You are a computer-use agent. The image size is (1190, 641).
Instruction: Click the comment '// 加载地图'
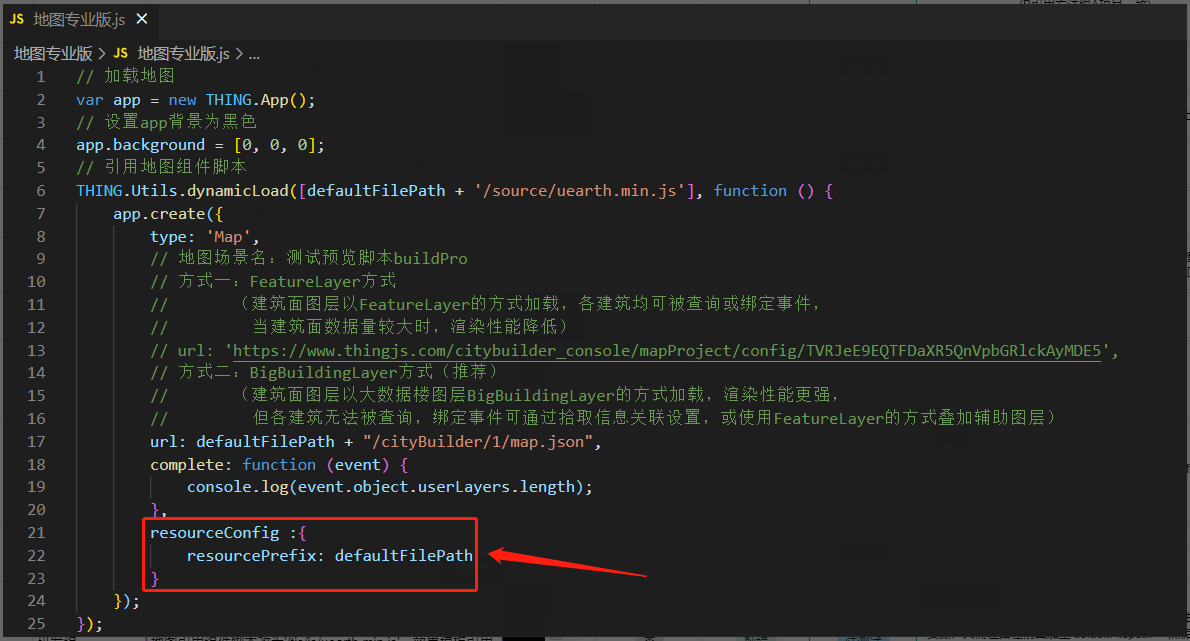click(x=125, y=76)
